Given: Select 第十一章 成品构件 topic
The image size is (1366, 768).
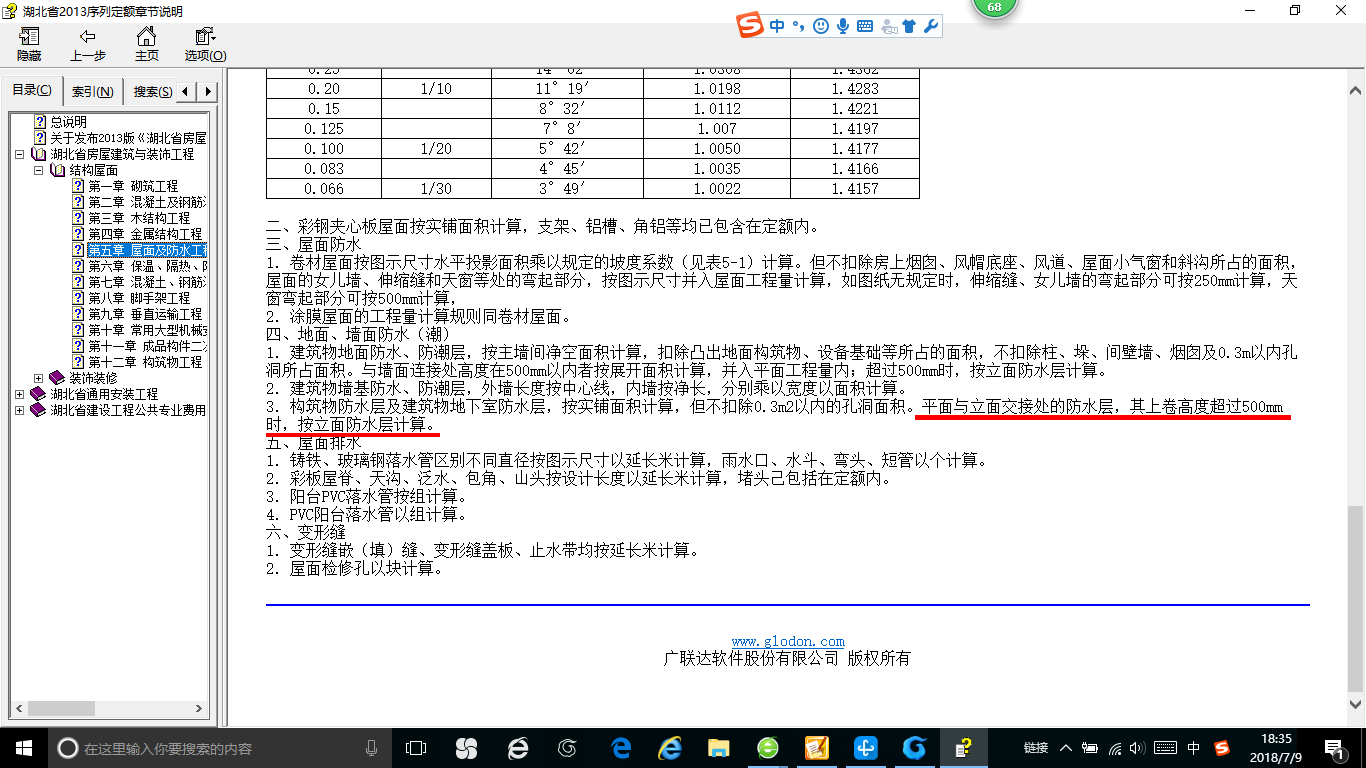Looking at the screenshot, I should pyautogui.click(x=147, y=346).
